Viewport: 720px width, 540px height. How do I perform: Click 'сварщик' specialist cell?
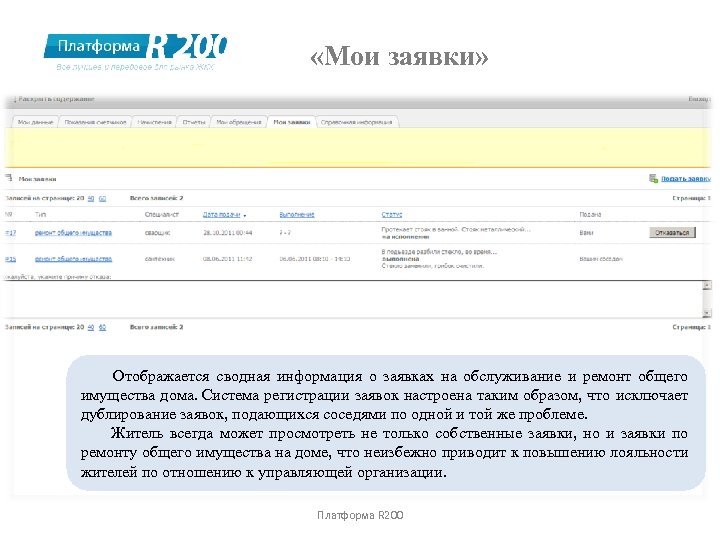coord(158,233)
